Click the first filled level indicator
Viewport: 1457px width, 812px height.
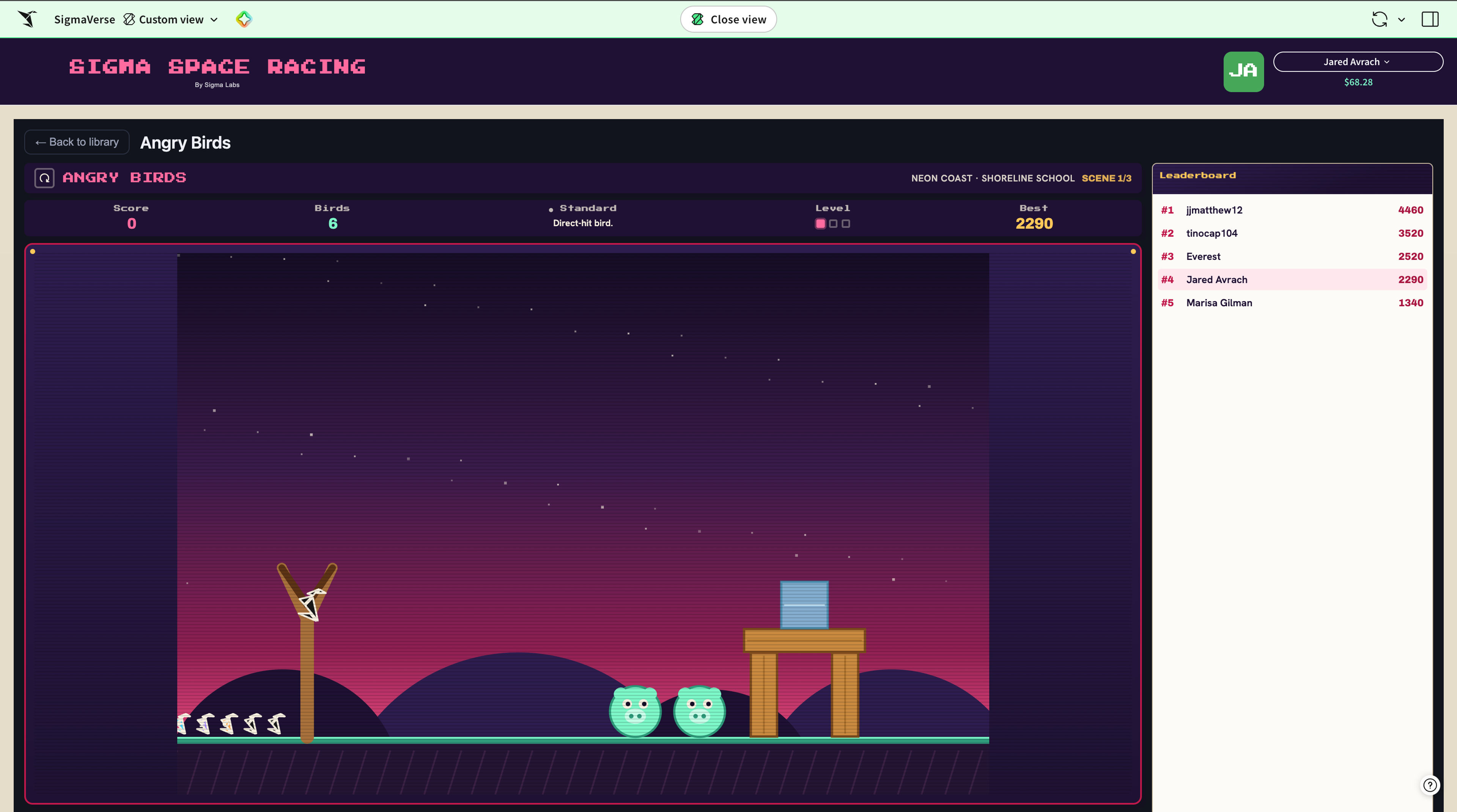click(x=820, y=223)
